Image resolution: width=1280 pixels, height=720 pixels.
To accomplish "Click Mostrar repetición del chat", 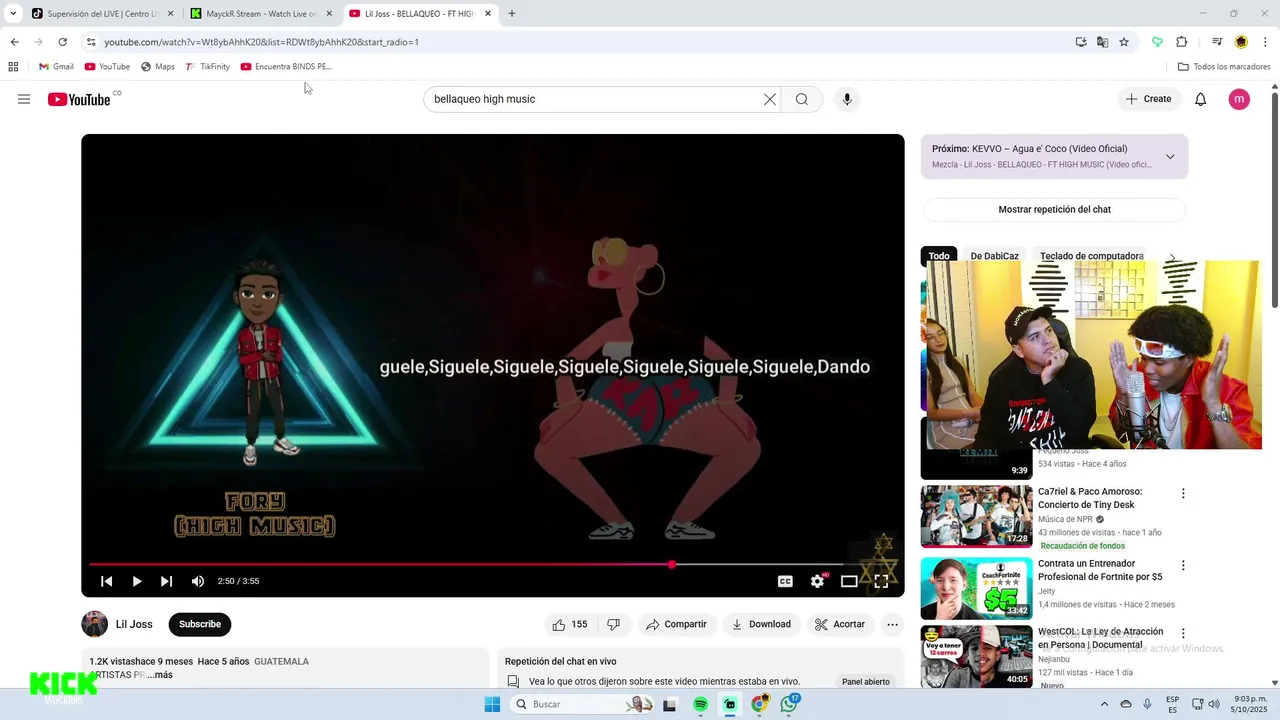I will (1054, 210).
